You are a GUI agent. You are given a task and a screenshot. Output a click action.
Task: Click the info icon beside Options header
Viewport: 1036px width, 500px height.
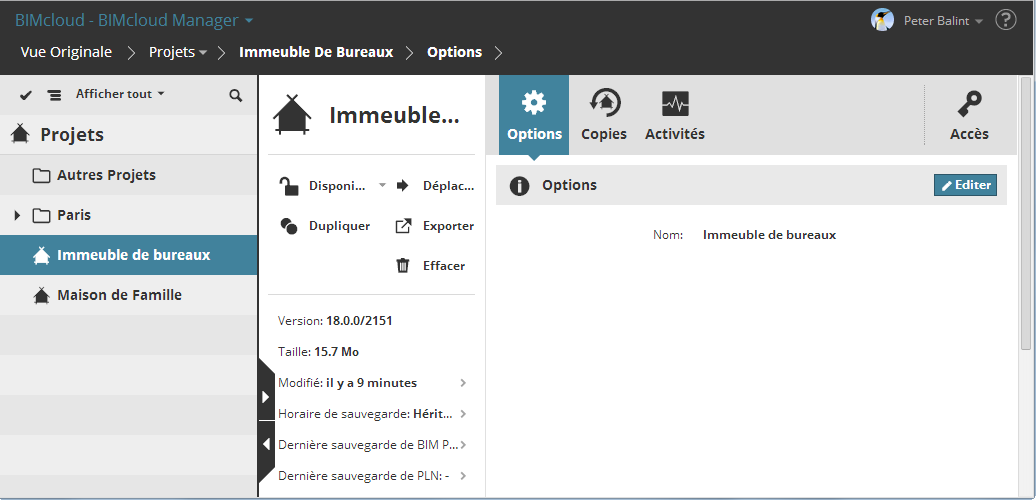point(519,186)
